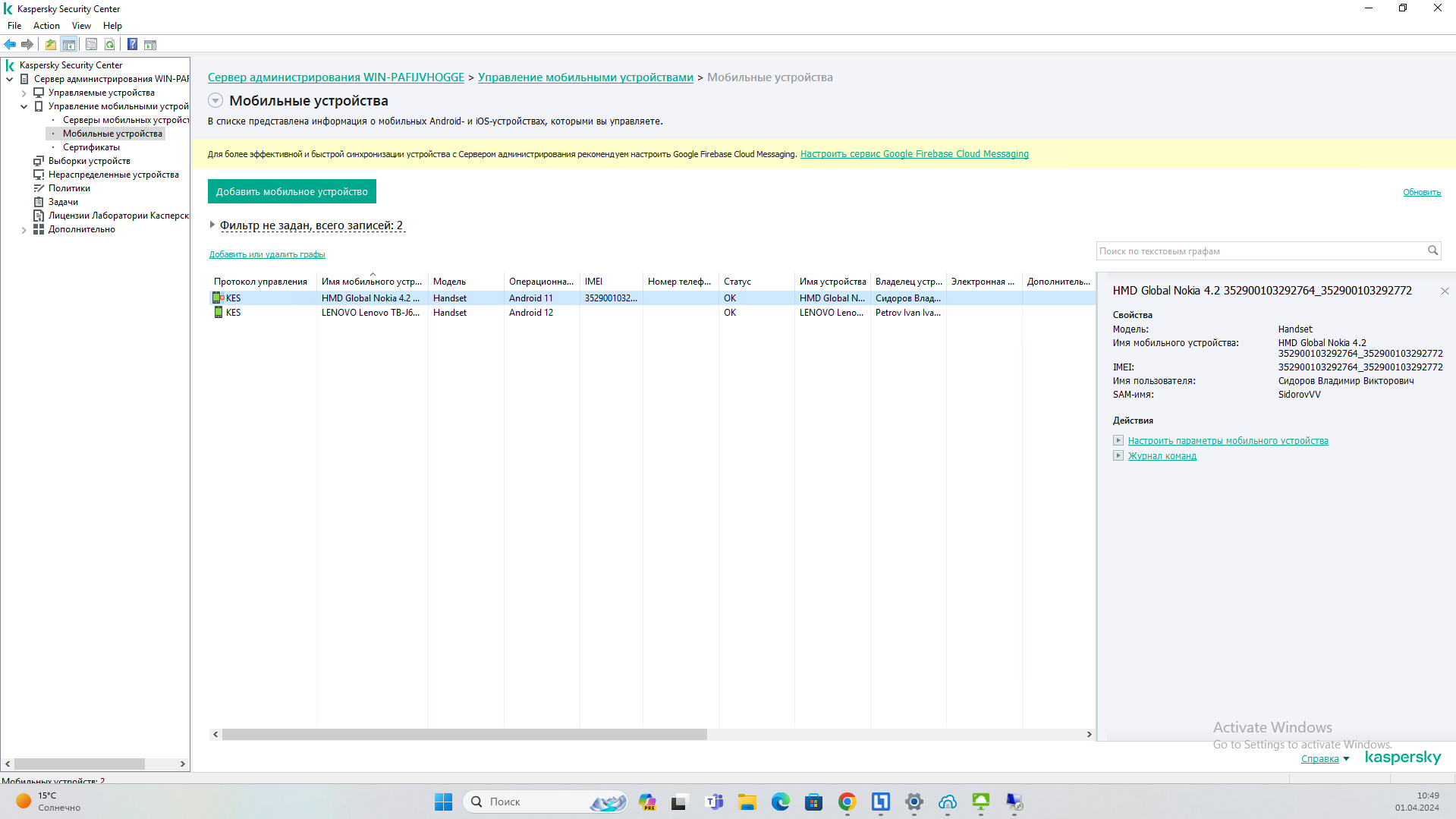The width and height of the screenshot is (1456, 819).
Task: Click the search magnifier icon in search field
Action: click(x=1432, y=250)
